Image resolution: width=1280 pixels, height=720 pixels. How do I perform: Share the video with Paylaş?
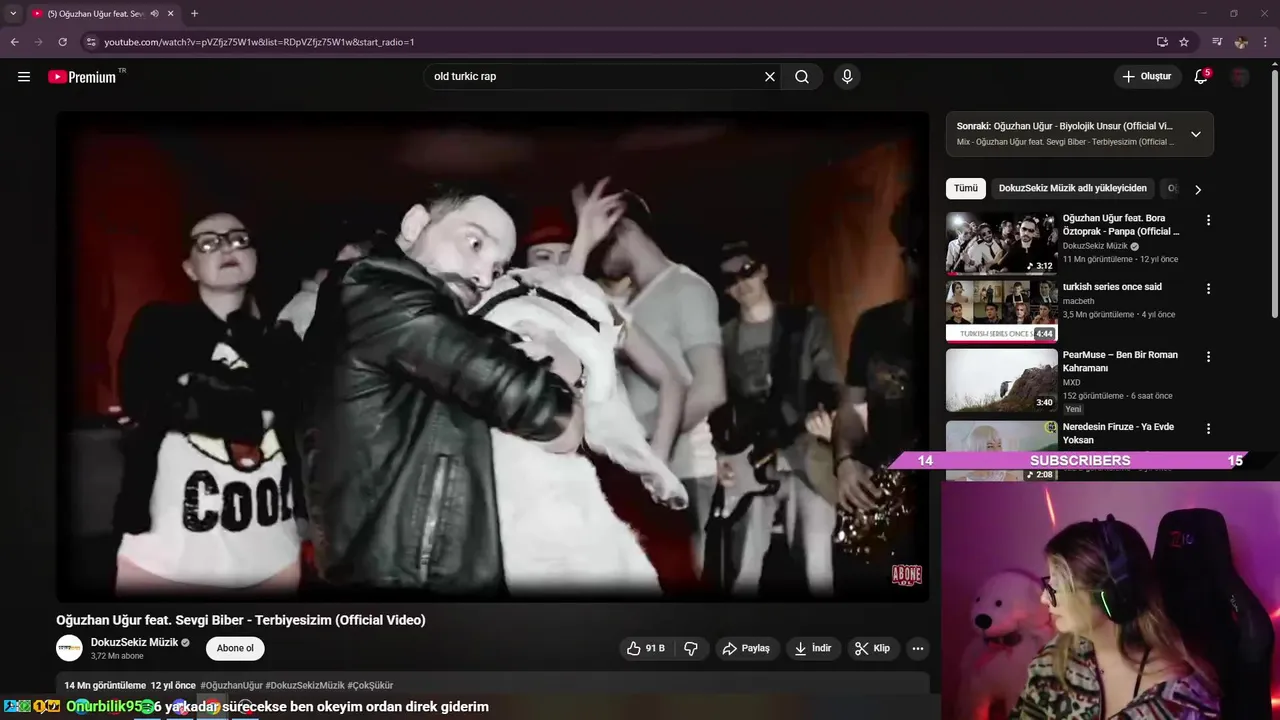[x=746, y=648]
